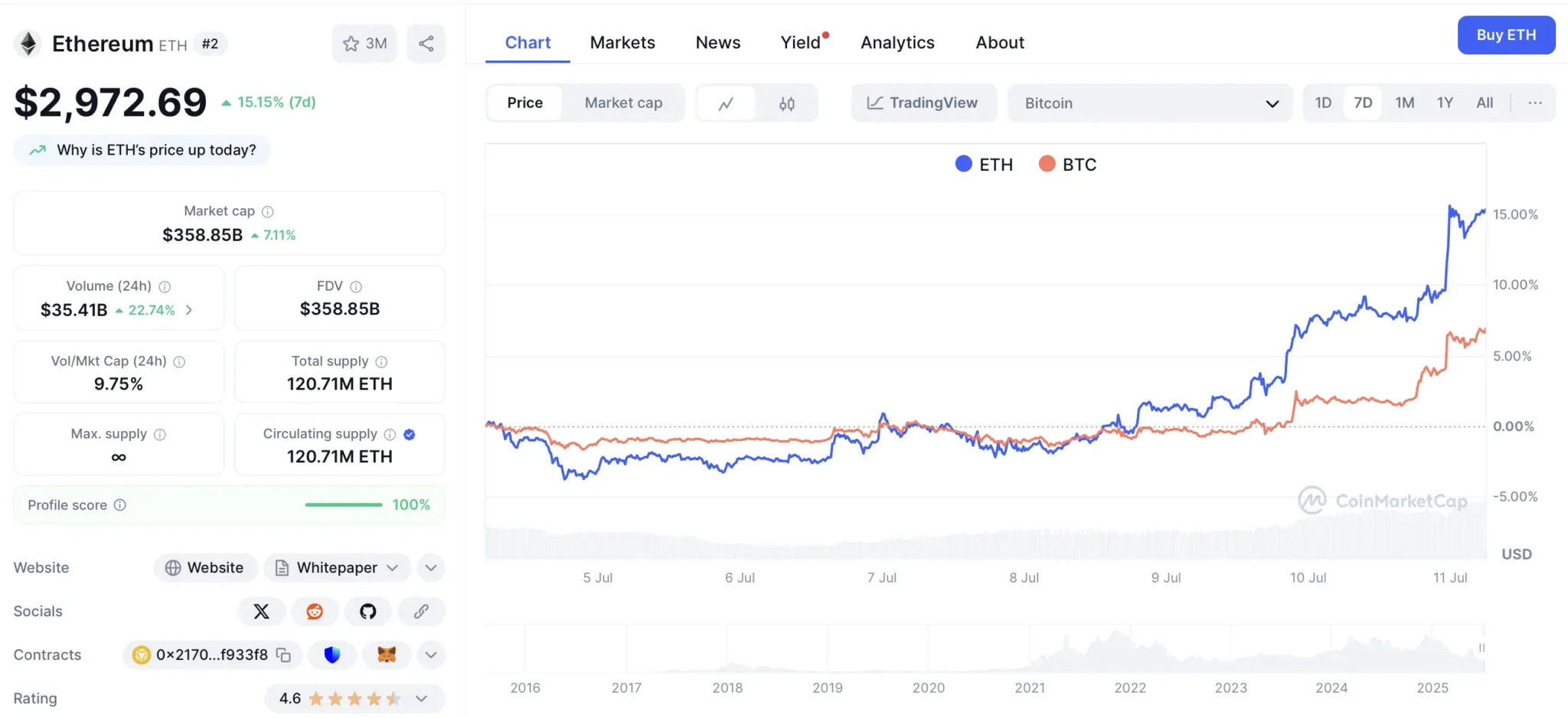This screenshot has width=1568, height=718.
Task: Click the blue shield wallet icon
Action: pos(332,655)
